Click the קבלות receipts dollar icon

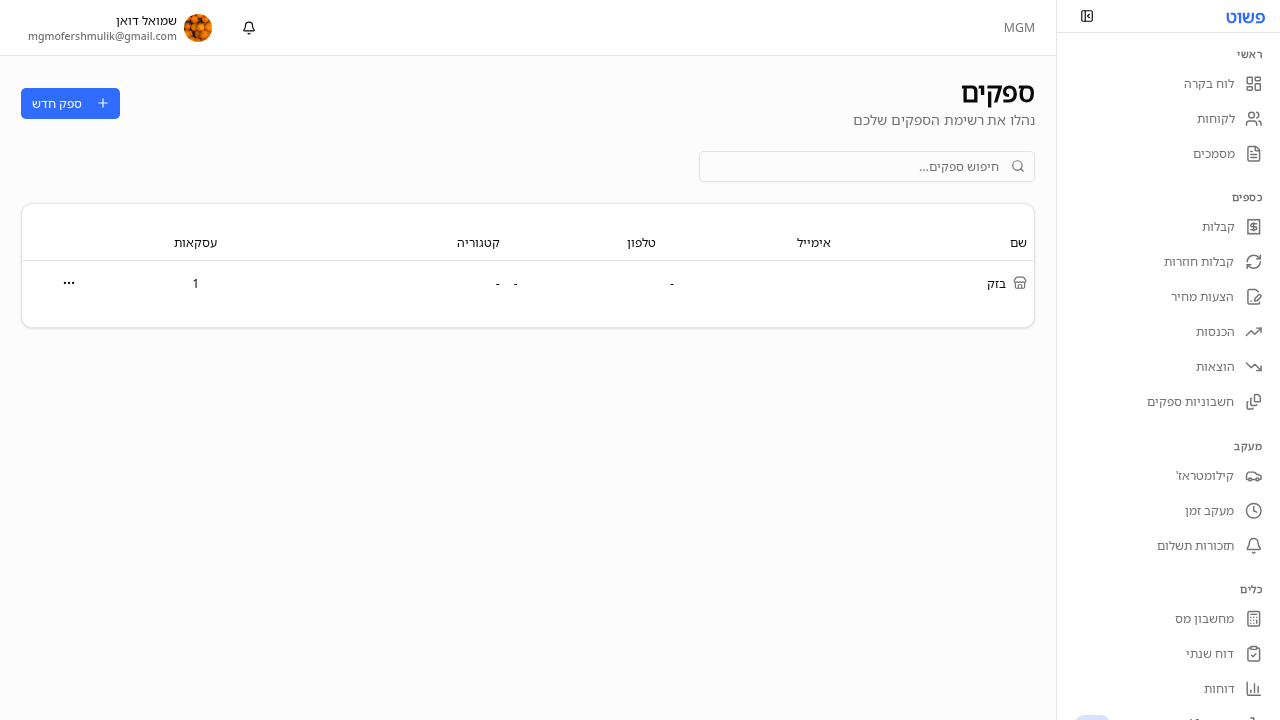pos(1254,227)
